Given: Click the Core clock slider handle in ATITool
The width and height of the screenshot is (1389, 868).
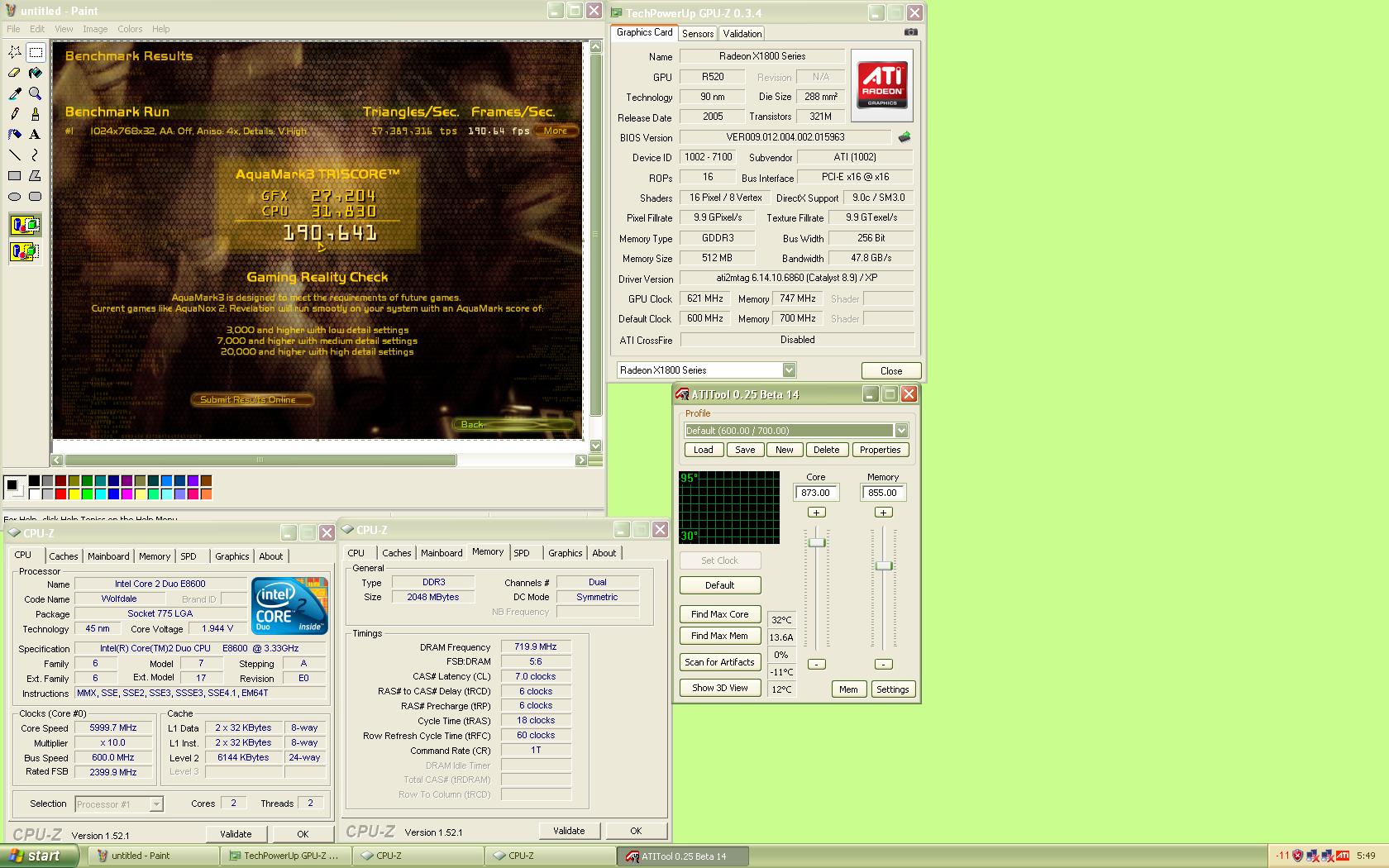Looking at the screenshot, I should [817, 542].
